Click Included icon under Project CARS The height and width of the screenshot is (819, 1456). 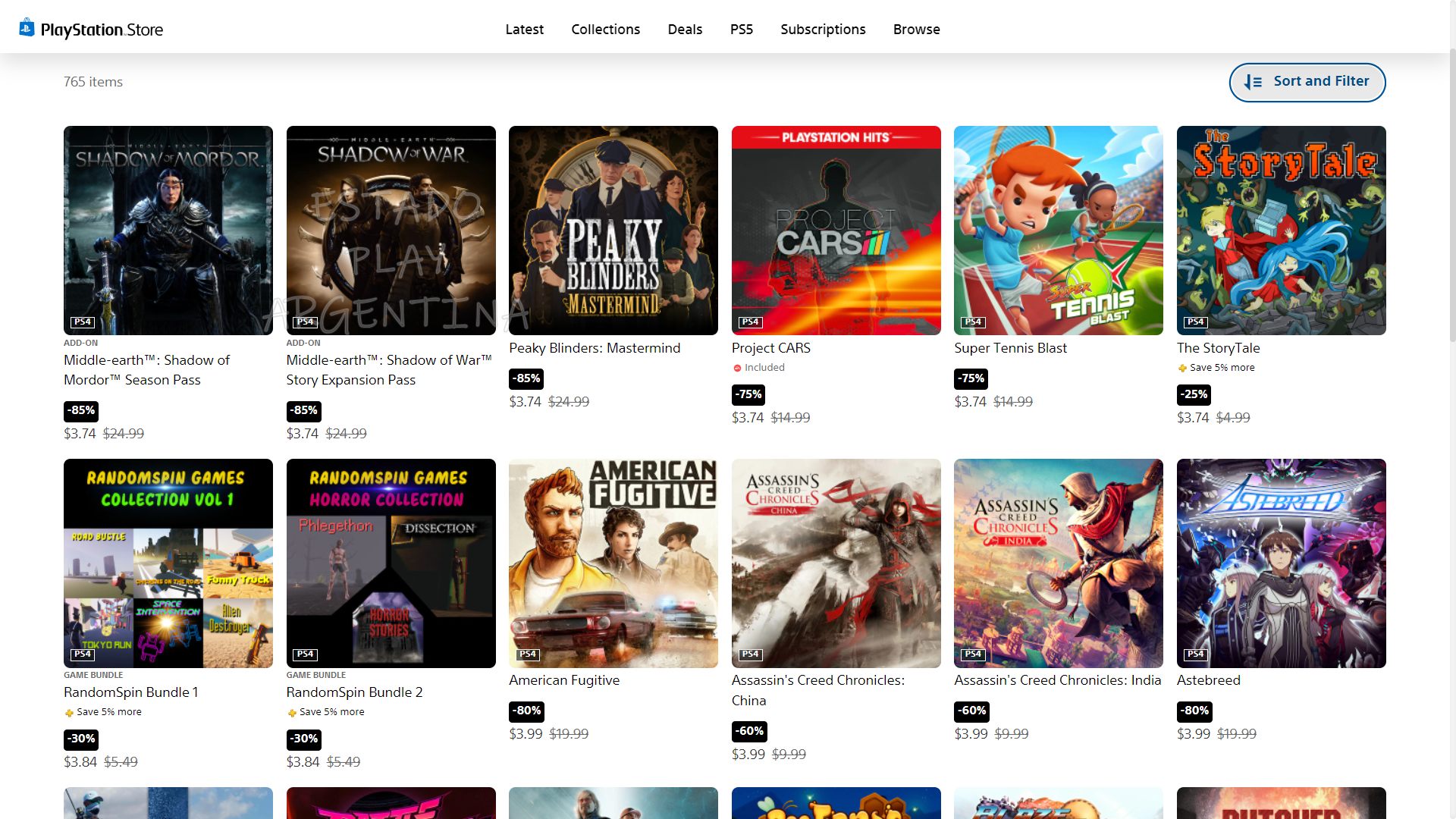(737, 368)
